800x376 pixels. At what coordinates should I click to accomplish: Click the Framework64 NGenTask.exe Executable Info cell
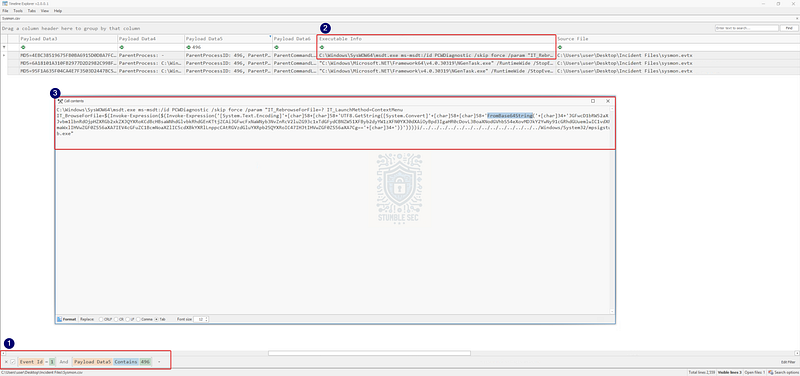[x=436, y=63]
